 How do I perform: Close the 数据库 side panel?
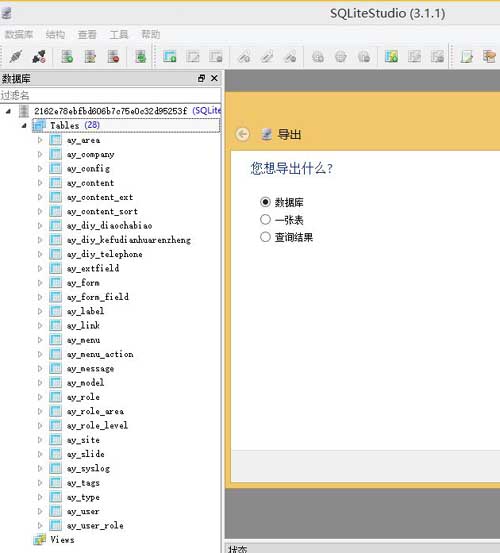pyautogui.click(x=214, y=78)
